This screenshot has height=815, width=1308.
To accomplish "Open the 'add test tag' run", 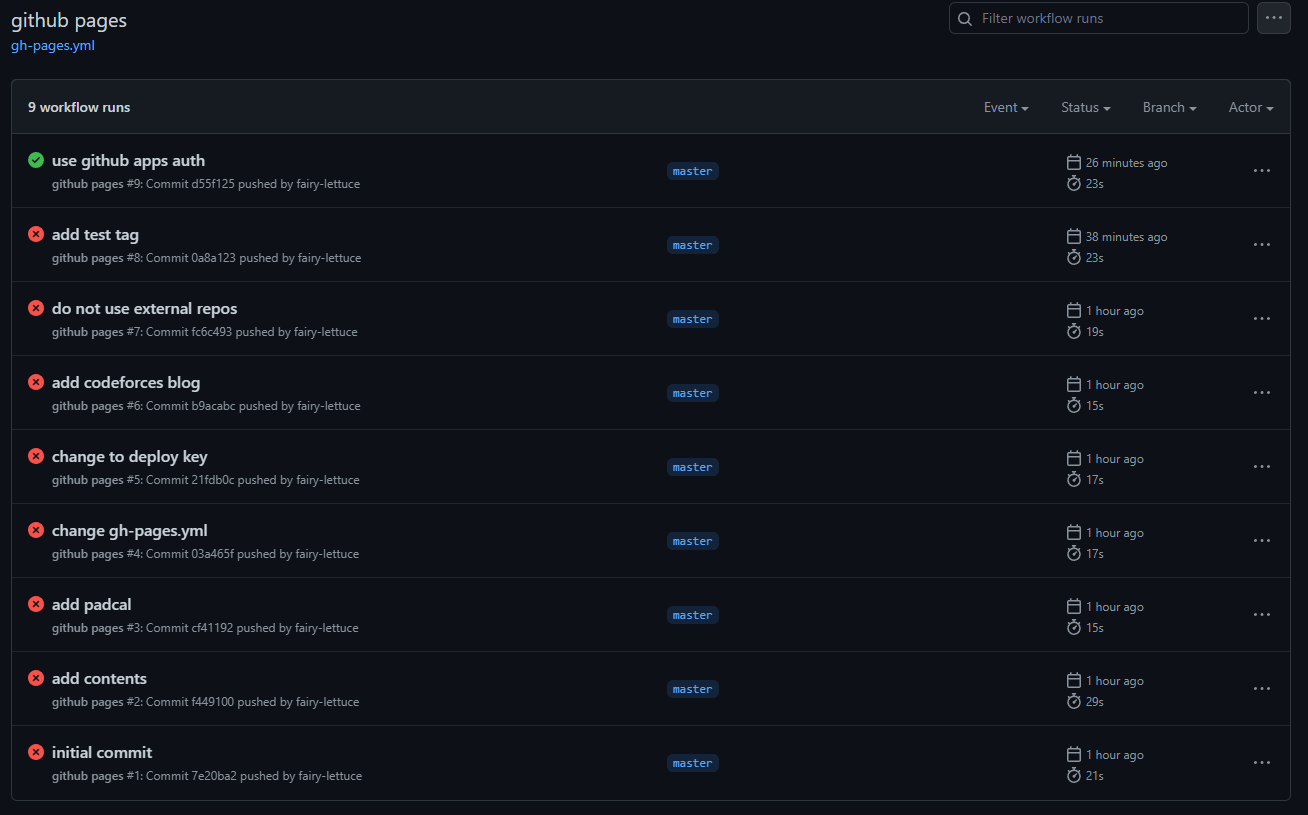I will 95,234.
